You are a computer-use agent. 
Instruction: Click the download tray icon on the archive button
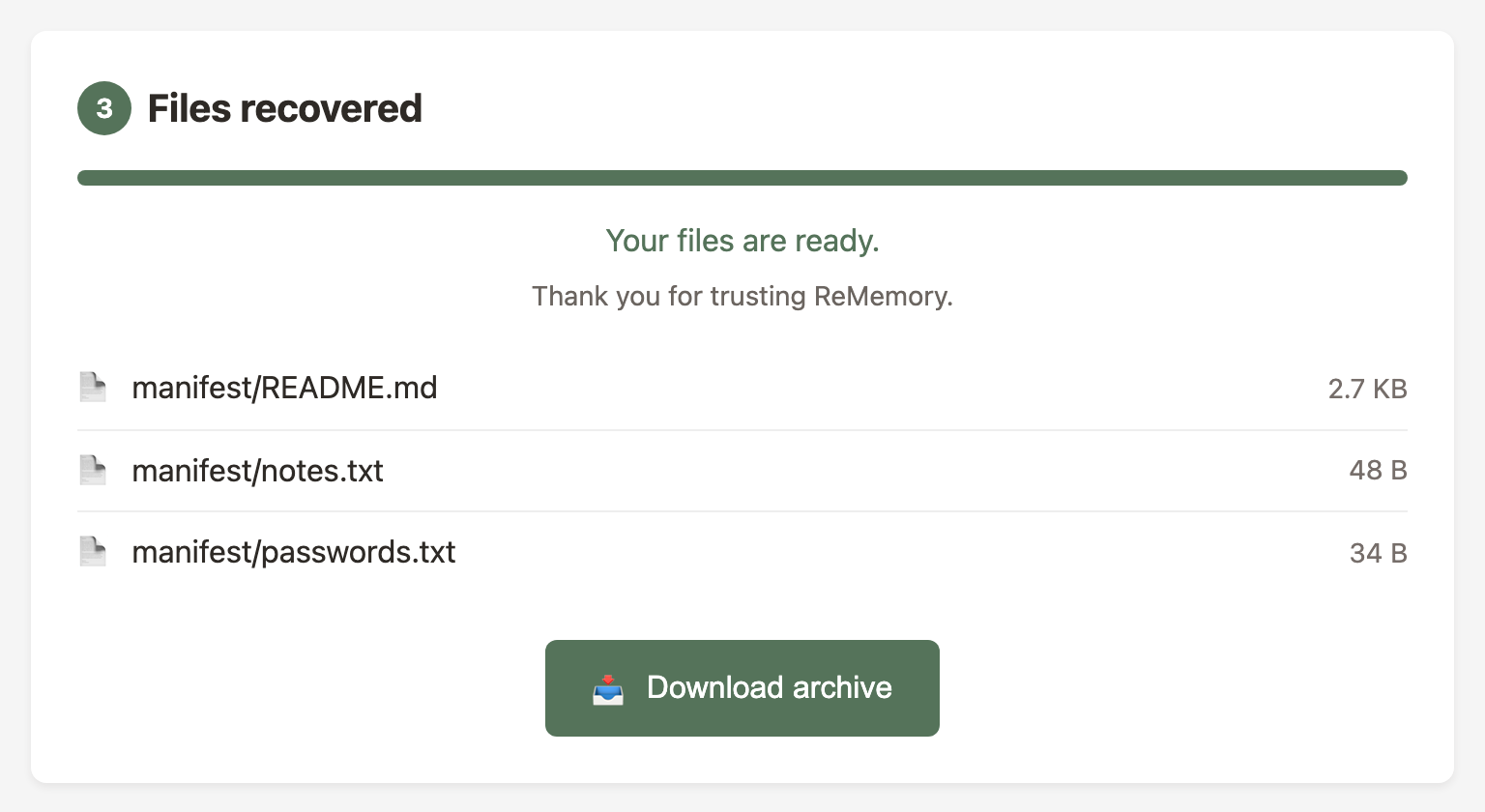point(607,688)
